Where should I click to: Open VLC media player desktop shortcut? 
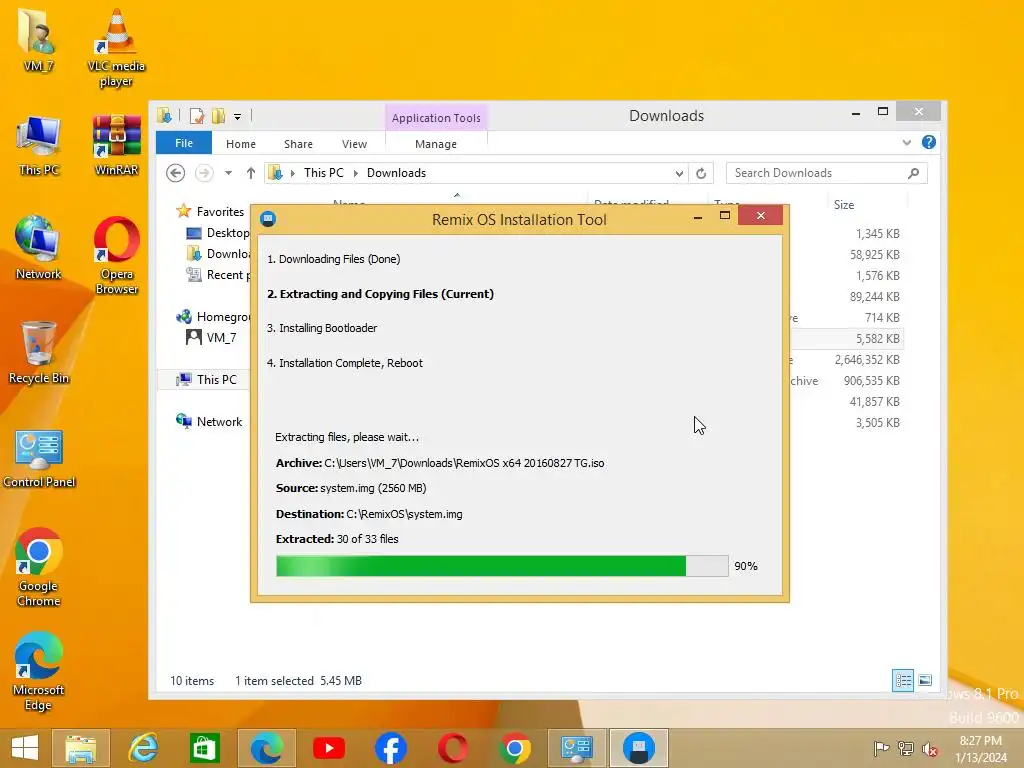(x=116, y=47)
